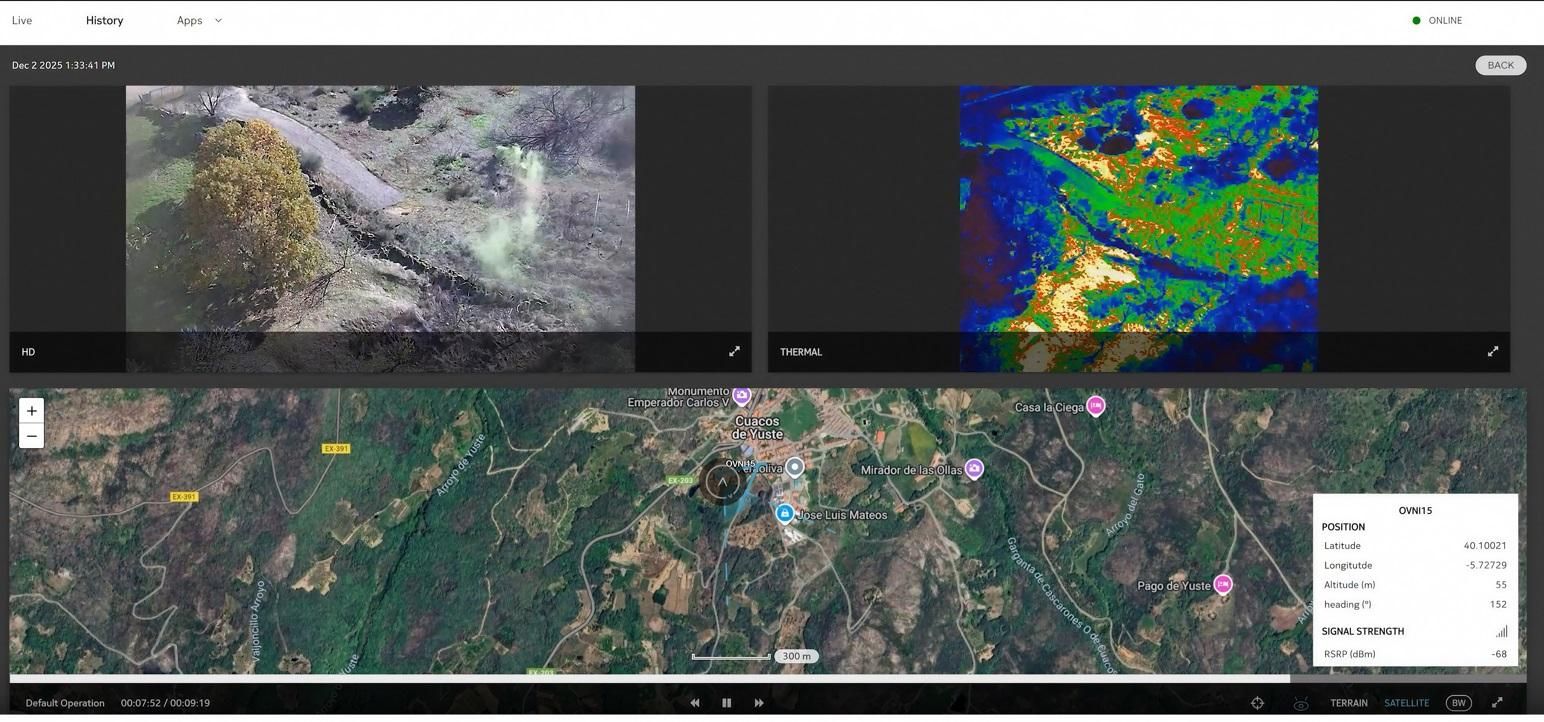Rewind the flight playback

695,703
